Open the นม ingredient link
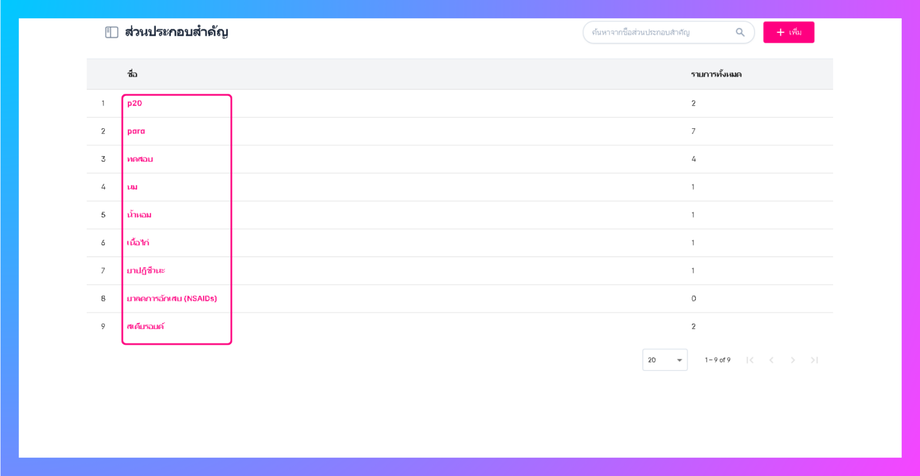This screenshot has width=920, height=476. 133,187
